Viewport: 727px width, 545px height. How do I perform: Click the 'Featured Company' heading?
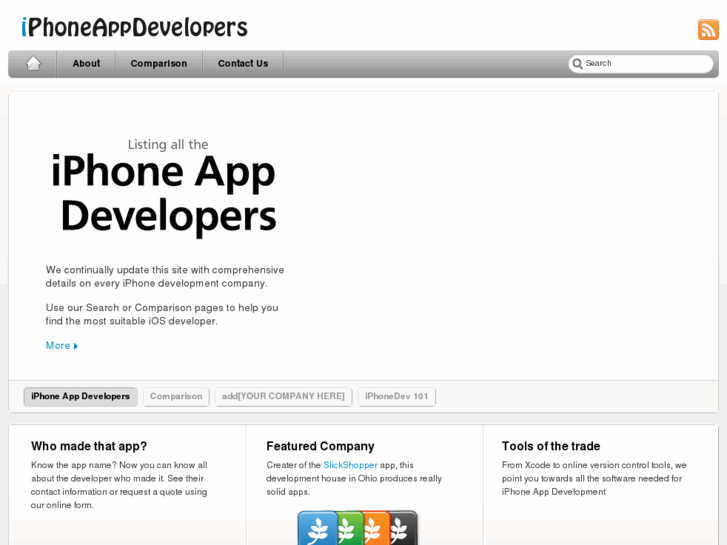pyautogui.click(x=320, y=446)
